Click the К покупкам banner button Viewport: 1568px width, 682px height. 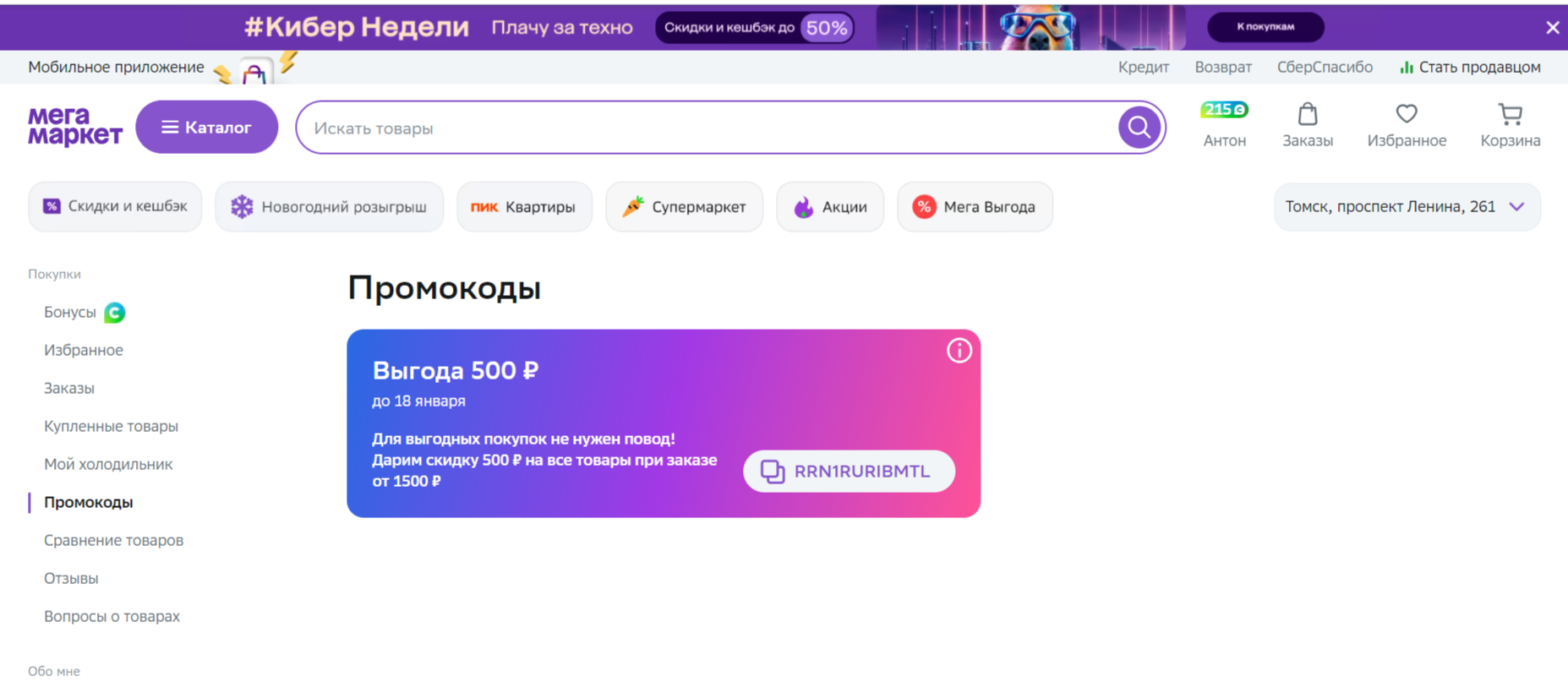pos(1265,27)
